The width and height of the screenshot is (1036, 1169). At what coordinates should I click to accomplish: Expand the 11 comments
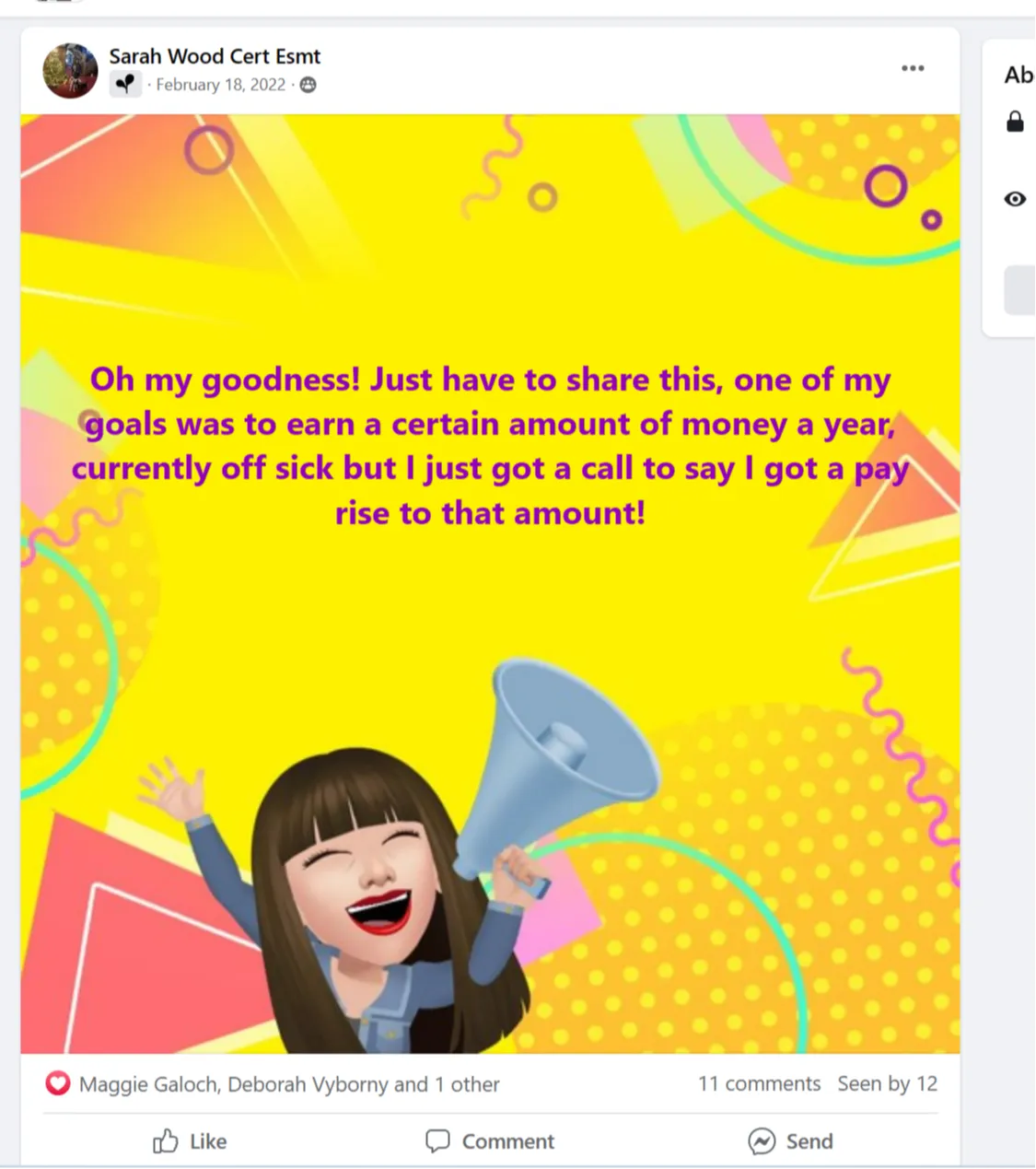[x=759, y=1083]
